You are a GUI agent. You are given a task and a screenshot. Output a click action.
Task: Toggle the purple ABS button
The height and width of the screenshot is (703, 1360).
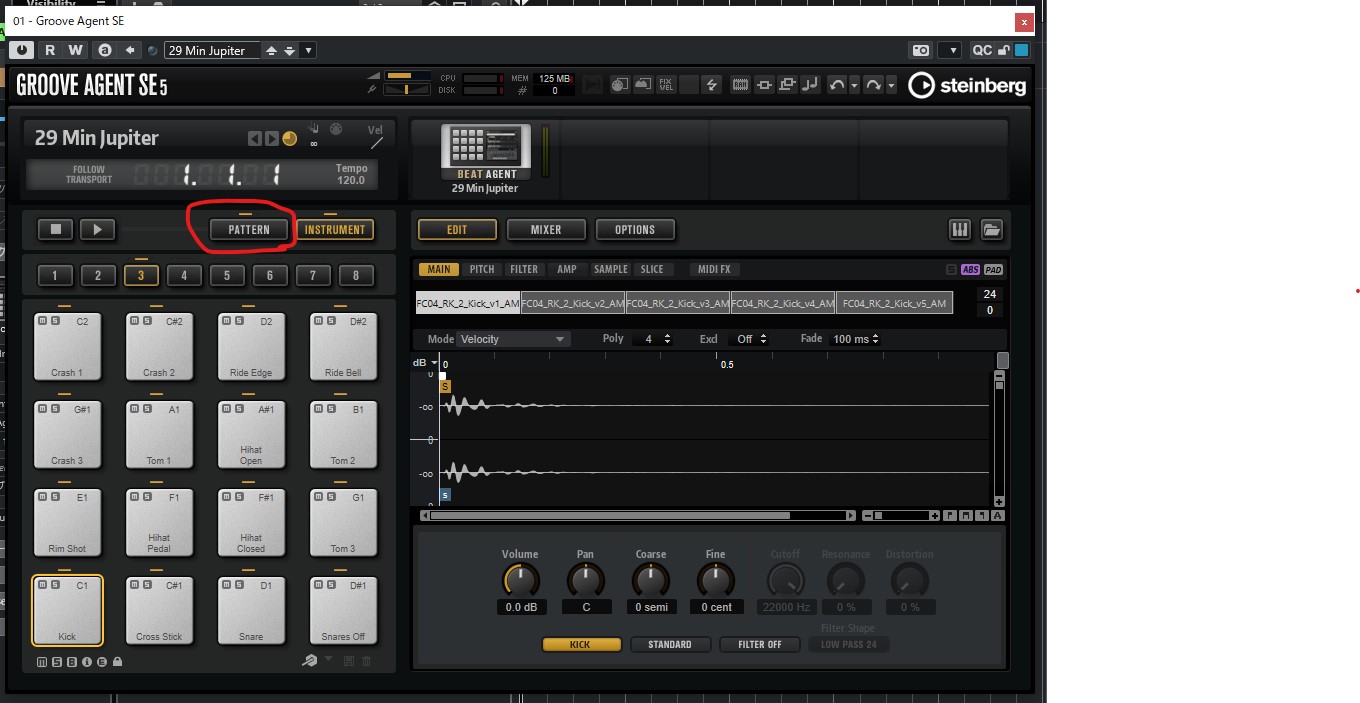coord(970,270)
